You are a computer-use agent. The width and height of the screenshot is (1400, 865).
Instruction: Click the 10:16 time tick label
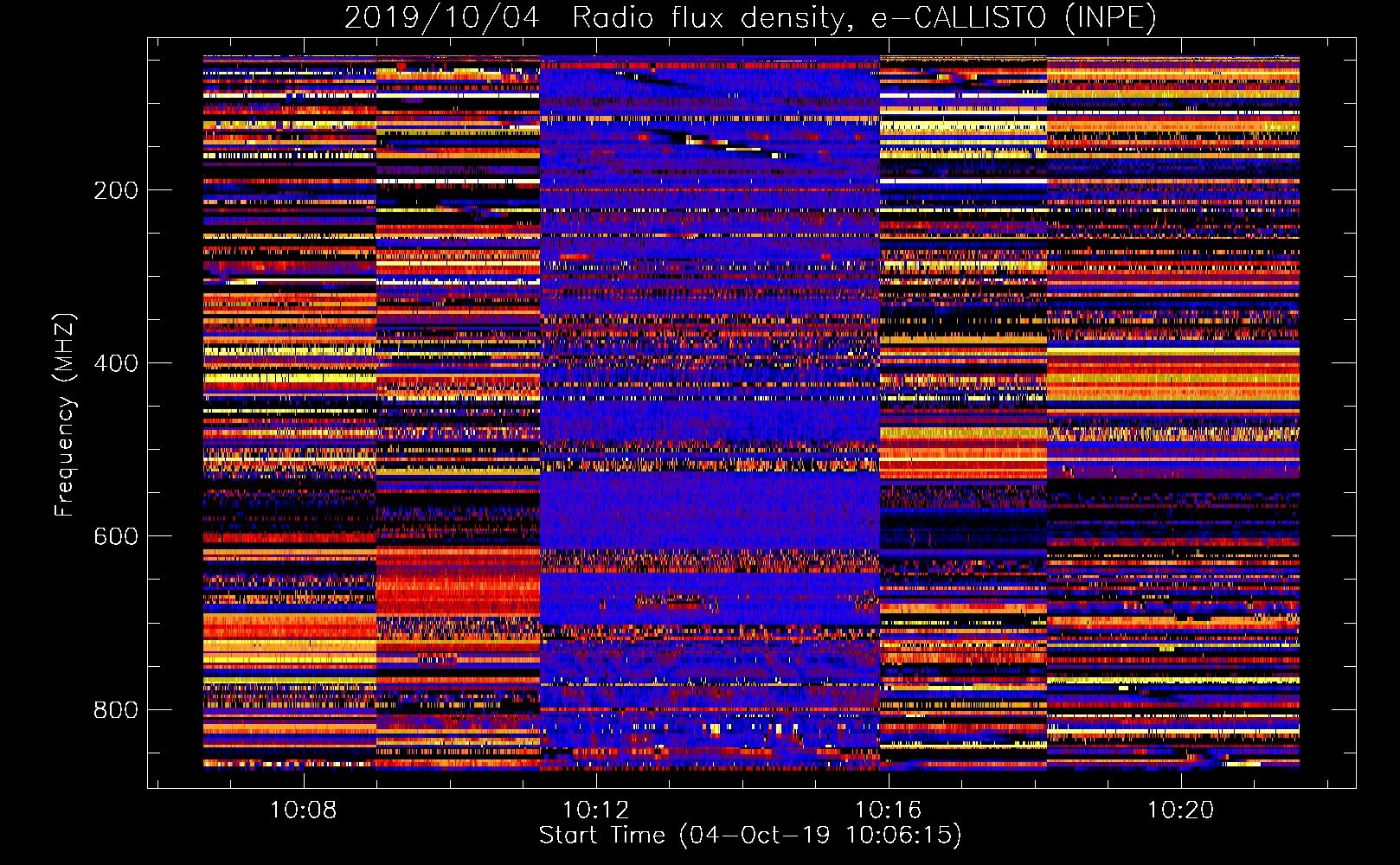click(888, 811)
